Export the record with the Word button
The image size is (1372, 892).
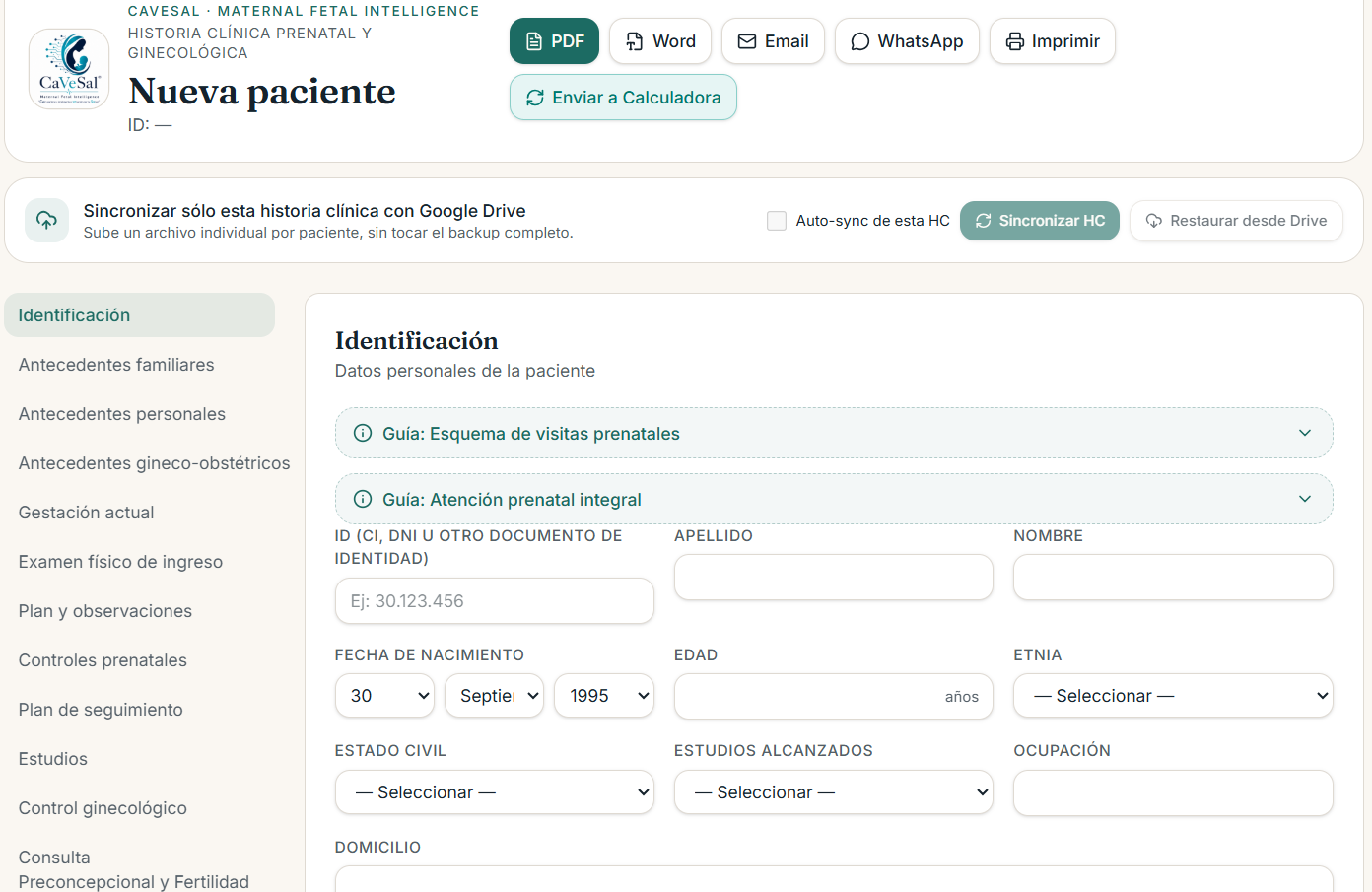pyautogui.click(x=660, y=41)
